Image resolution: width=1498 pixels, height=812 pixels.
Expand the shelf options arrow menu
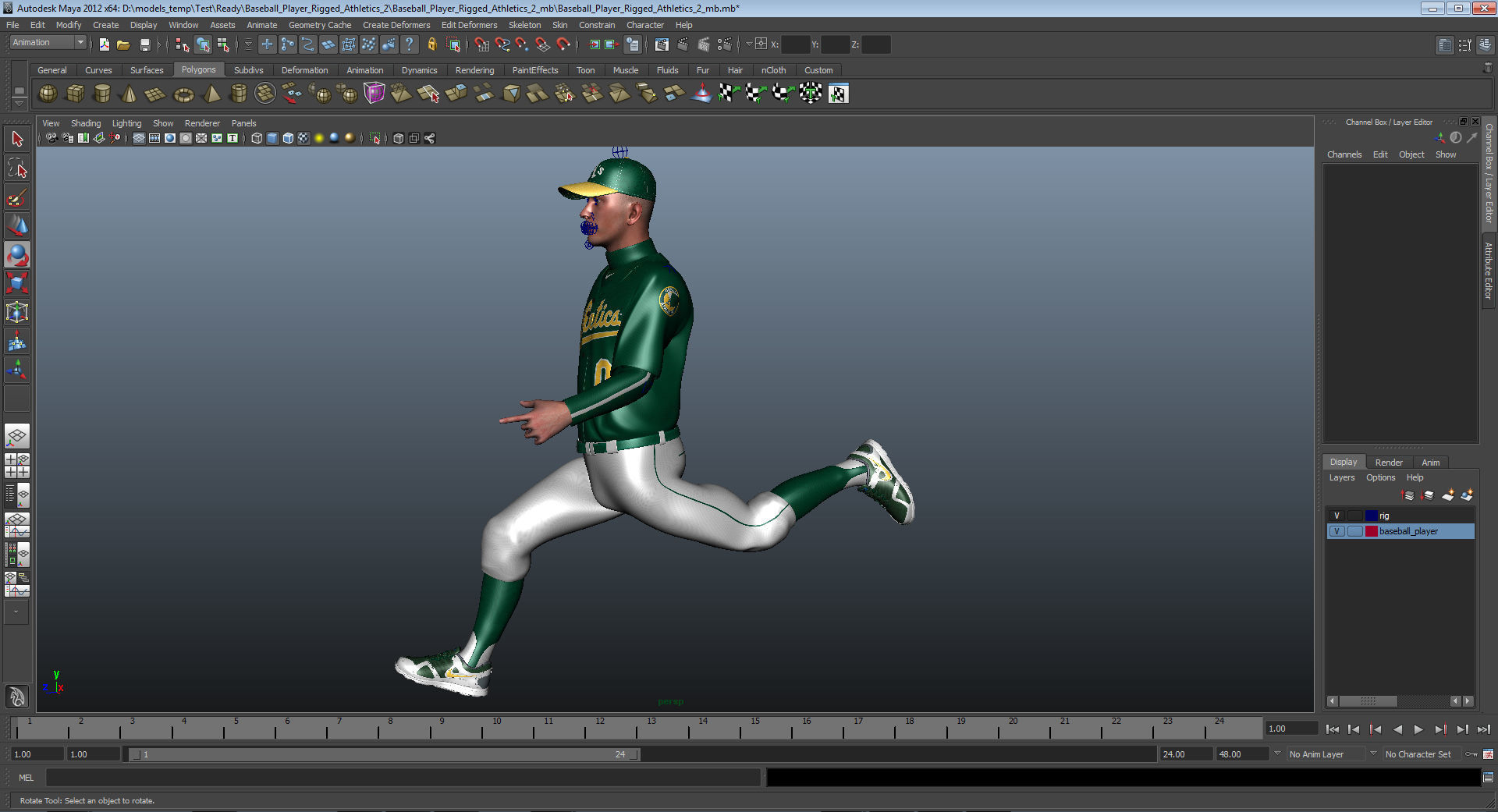pos(19,103)
